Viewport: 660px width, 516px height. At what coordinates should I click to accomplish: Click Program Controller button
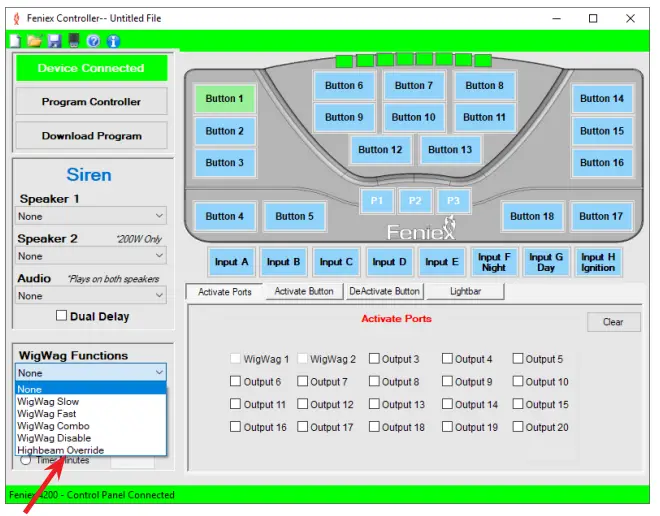point(91,101)
